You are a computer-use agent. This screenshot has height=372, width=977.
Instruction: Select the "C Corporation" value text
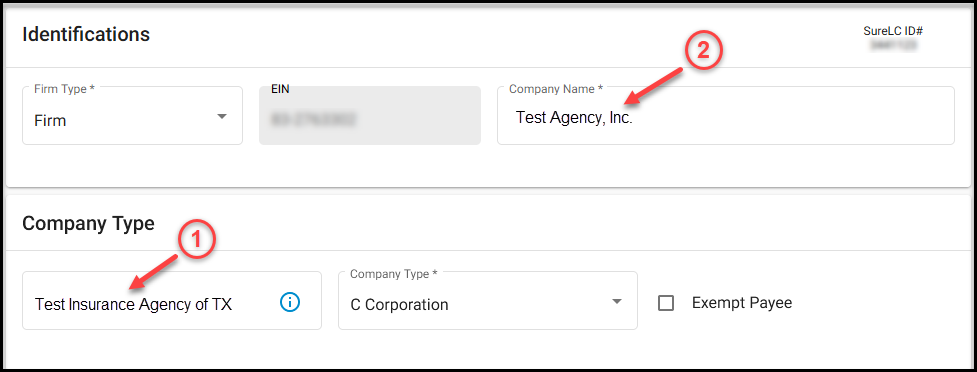399,305
